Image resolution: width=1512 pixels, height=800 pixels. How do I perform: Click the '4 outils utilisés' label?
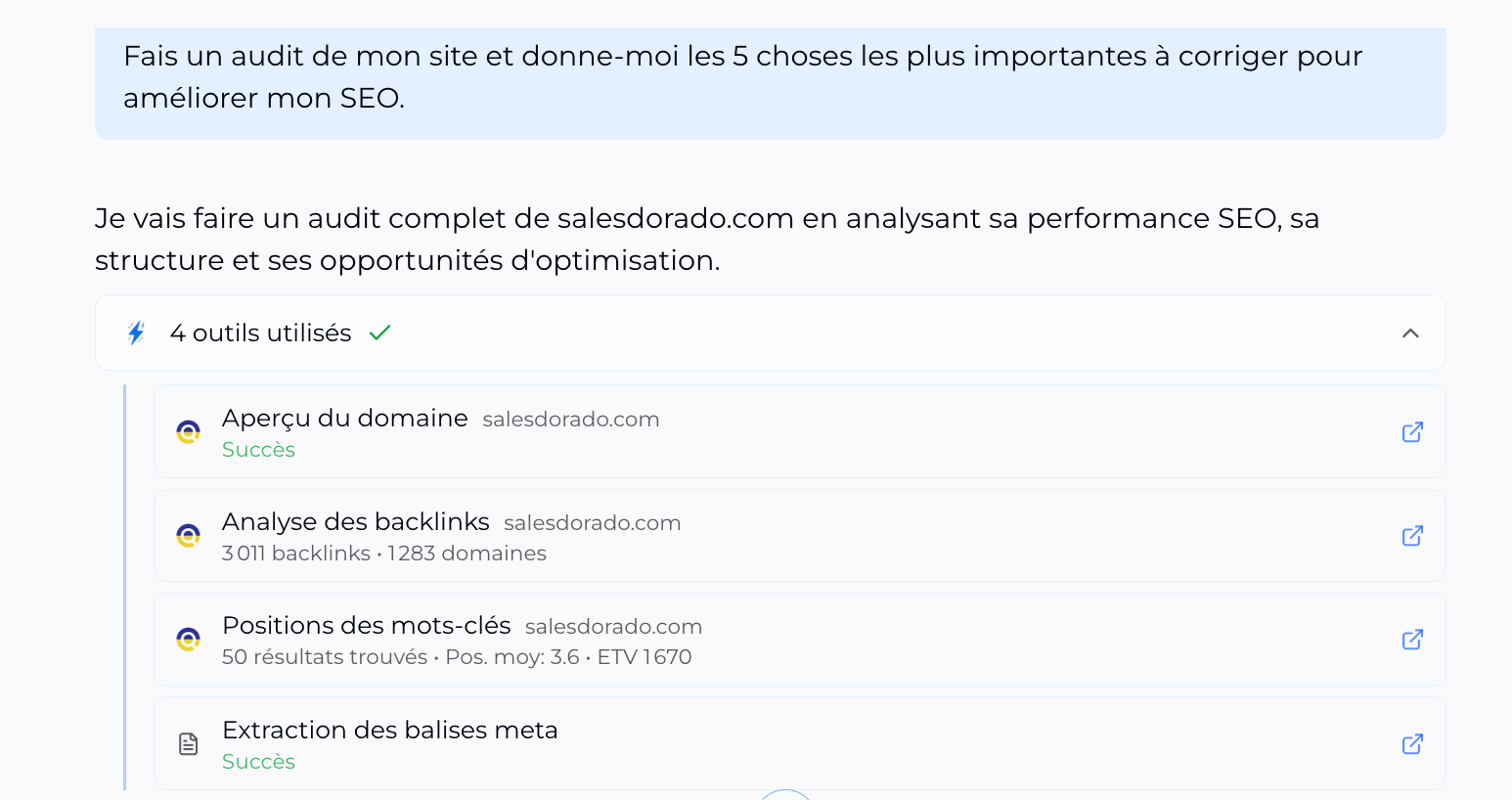260,333
